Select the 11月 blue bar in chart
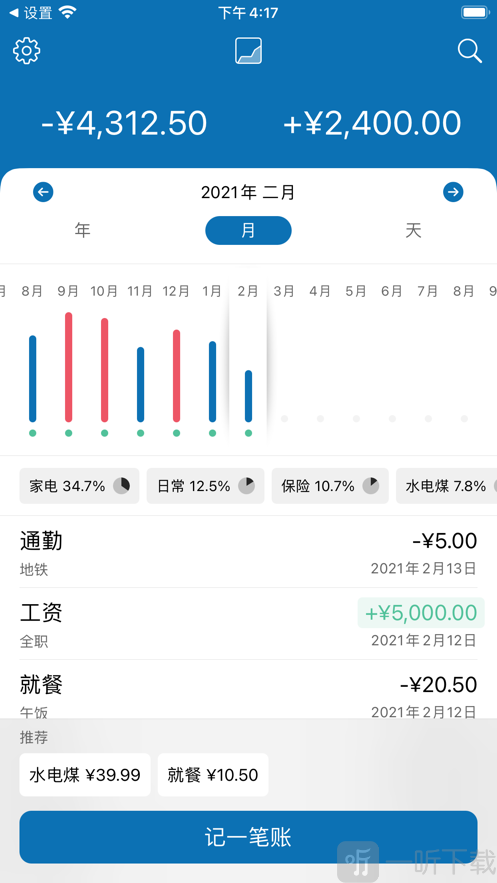The height and width of the screenshot is (883, 497). pyautogui.click(x=141, y=384)
